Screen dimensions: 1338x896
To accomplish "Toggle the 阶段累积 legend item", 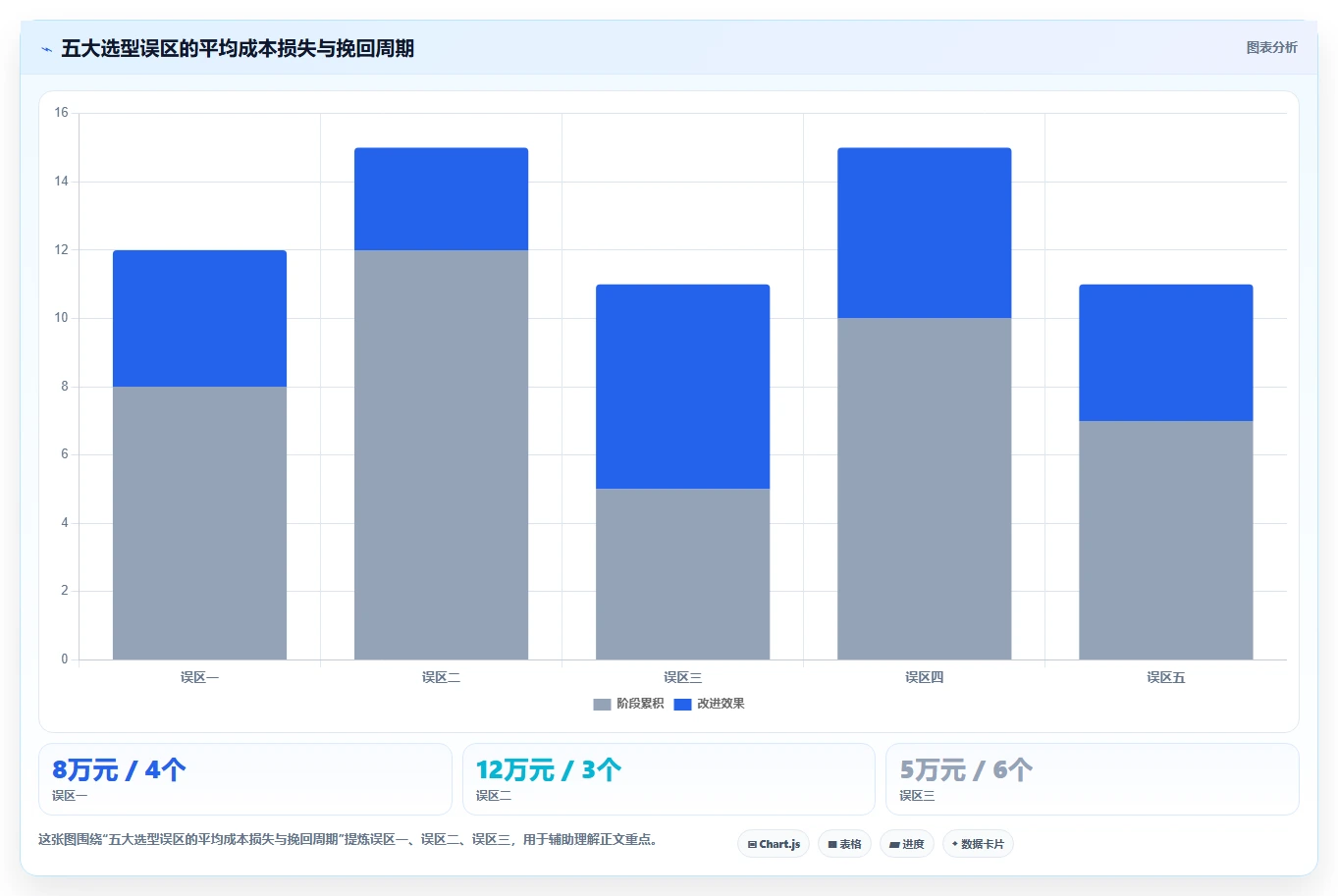I will [x=628, y=704].
